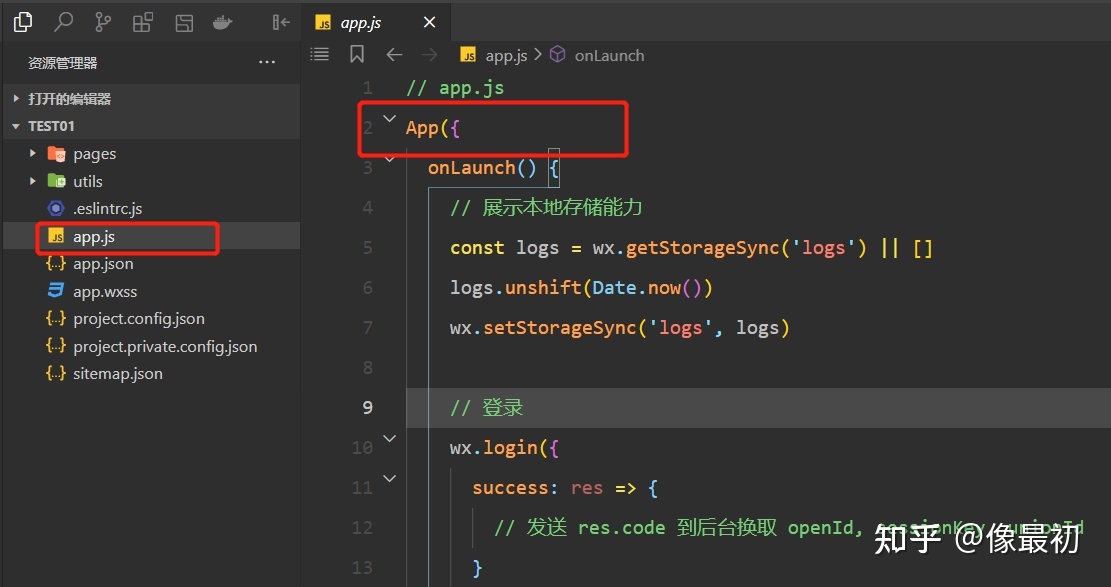Click the bookmark icon in editor toolbar
This screenshot has width=1111, height=587.
[x=357, y=55]
